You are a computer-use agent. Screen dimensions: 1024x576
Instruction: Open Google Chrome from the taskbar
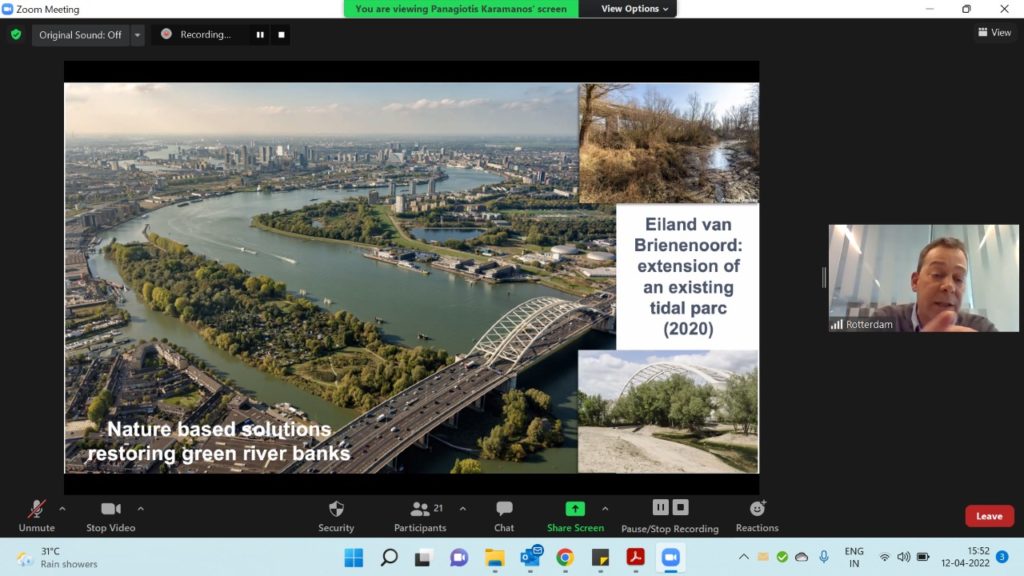coord(565,557)
